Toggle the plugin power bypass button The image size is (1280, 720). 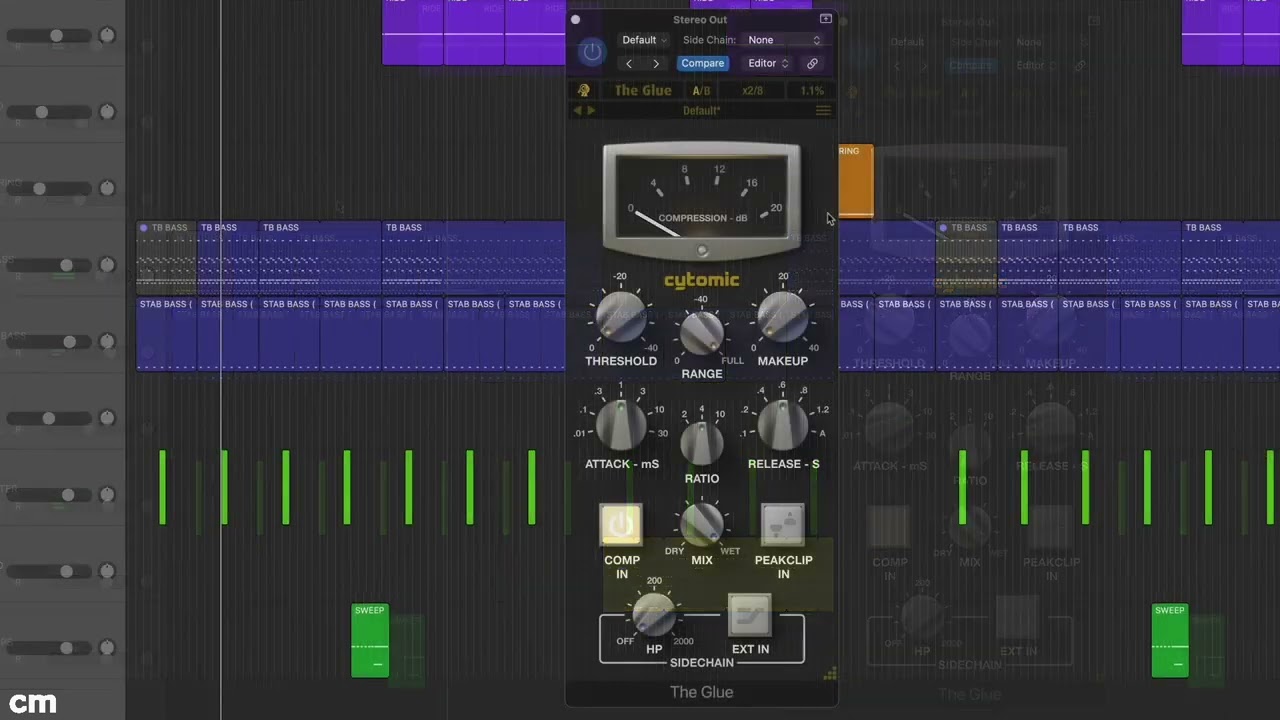592,52
